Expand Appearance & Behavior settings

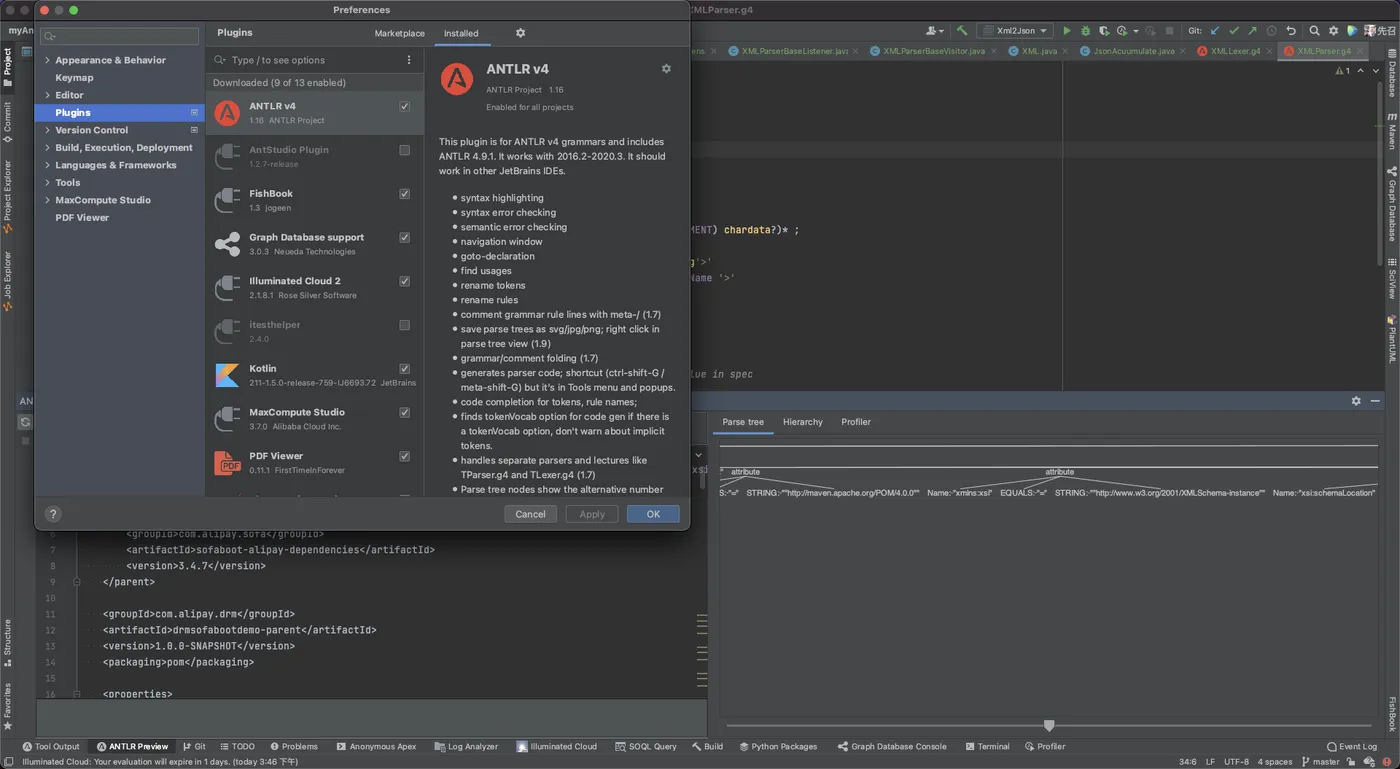coord(46,60)
